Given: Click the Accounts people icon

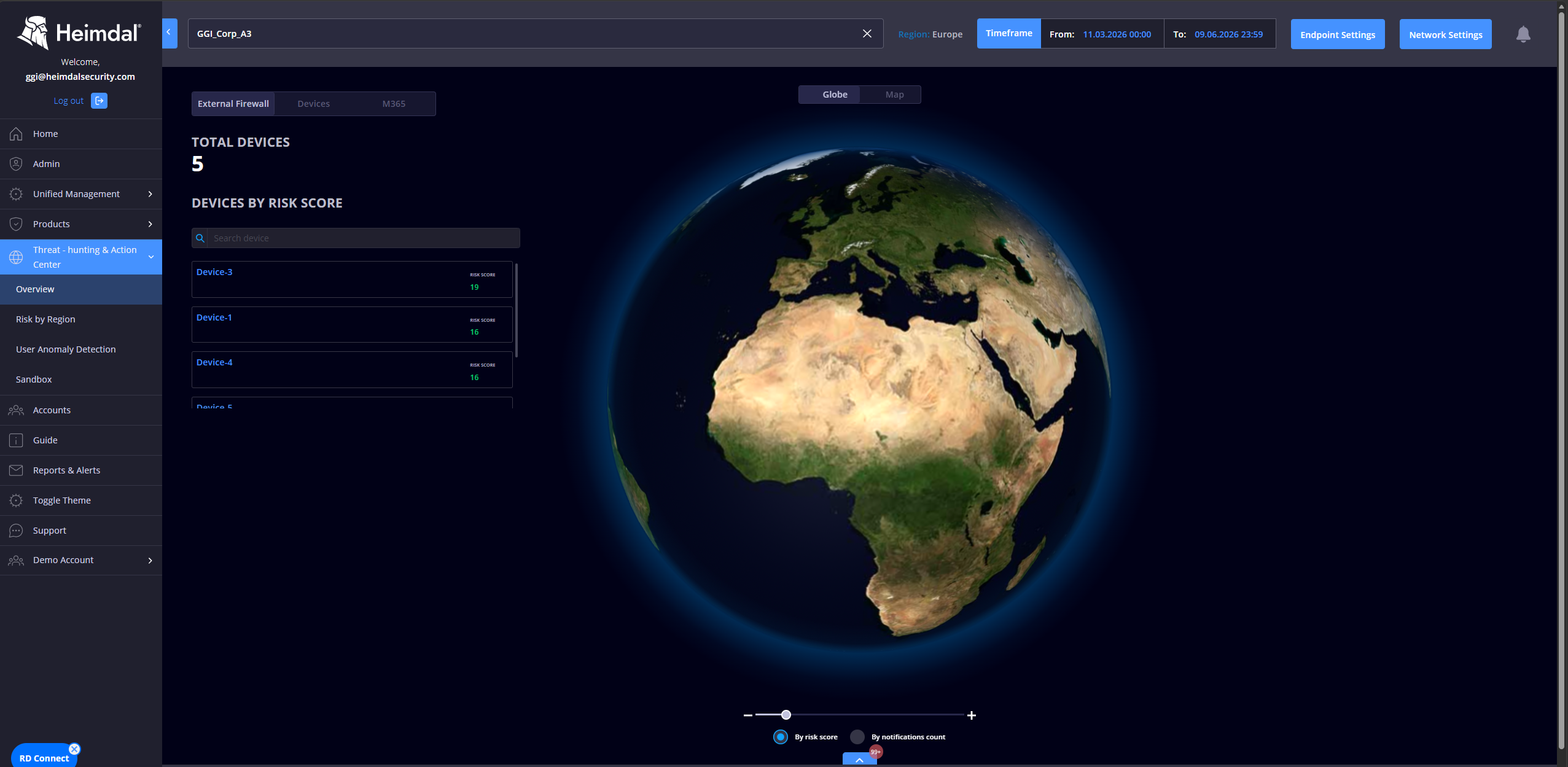Looking at the screenshot, I should [16, 410].
